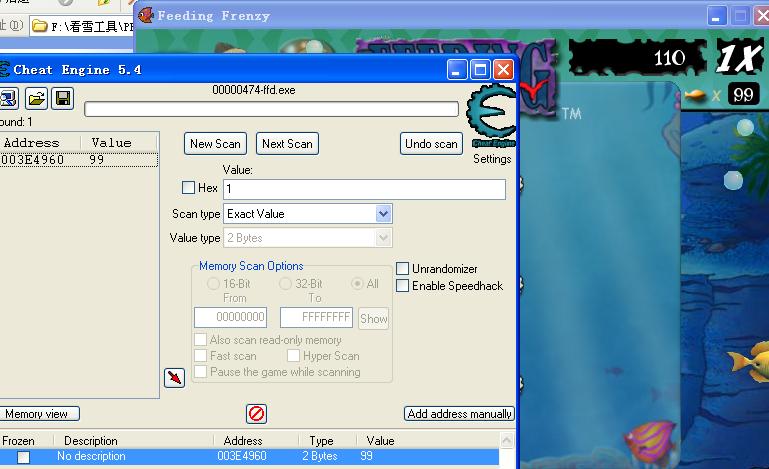This screenshot has width=769, height=469.
Task: Click the lives count 99 in game
Action: pos(743,94)
